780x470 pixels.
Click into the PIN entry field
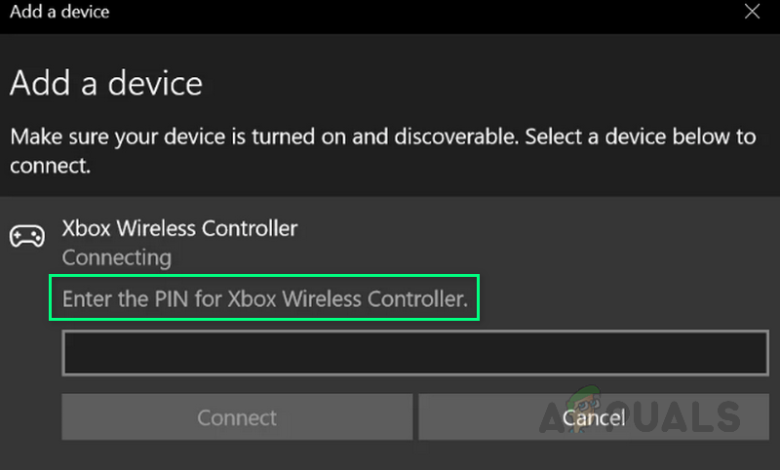415,353
